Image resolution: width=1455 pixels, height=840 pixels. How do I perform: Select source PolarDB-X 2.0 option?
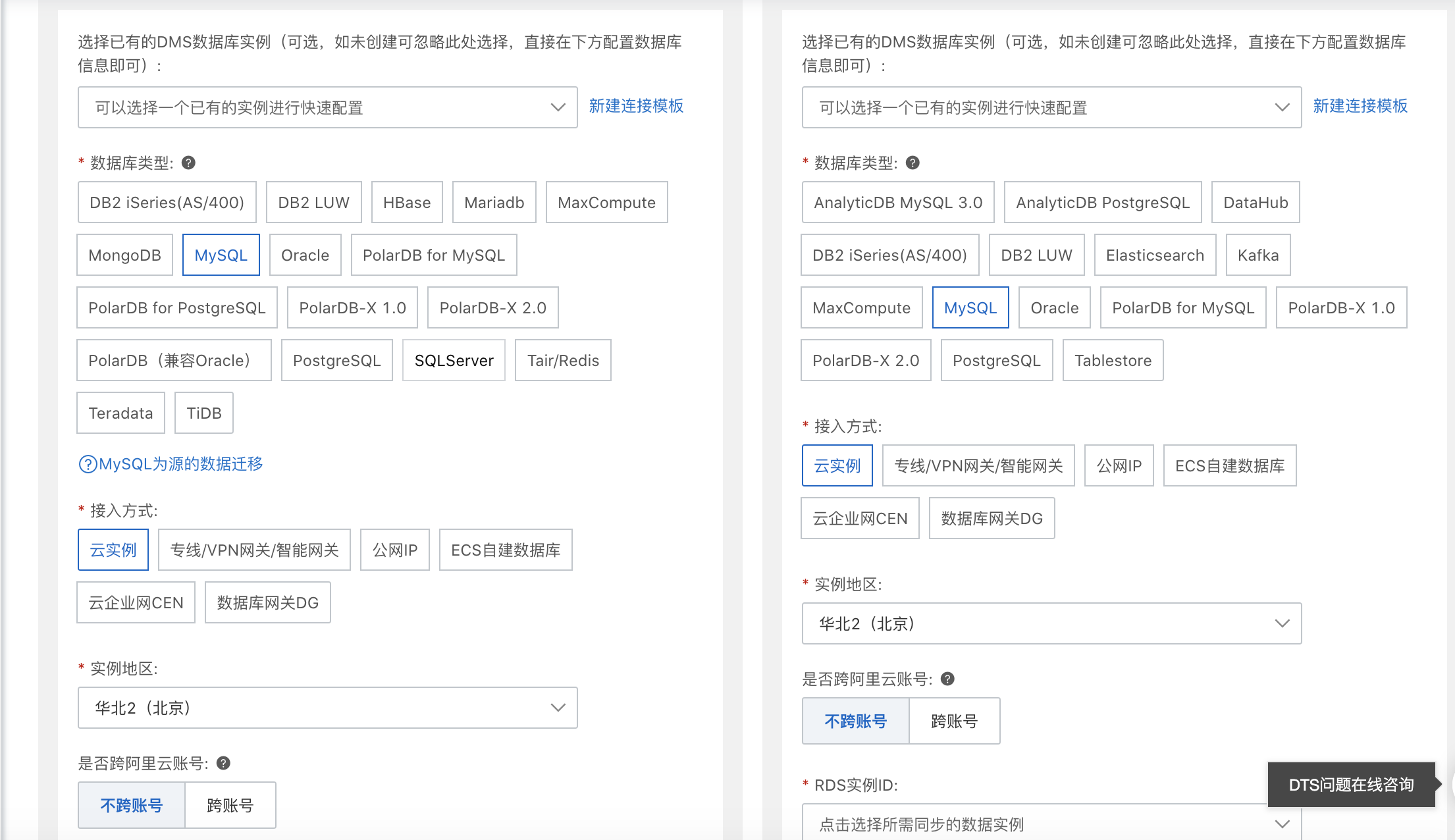(493, 307)
